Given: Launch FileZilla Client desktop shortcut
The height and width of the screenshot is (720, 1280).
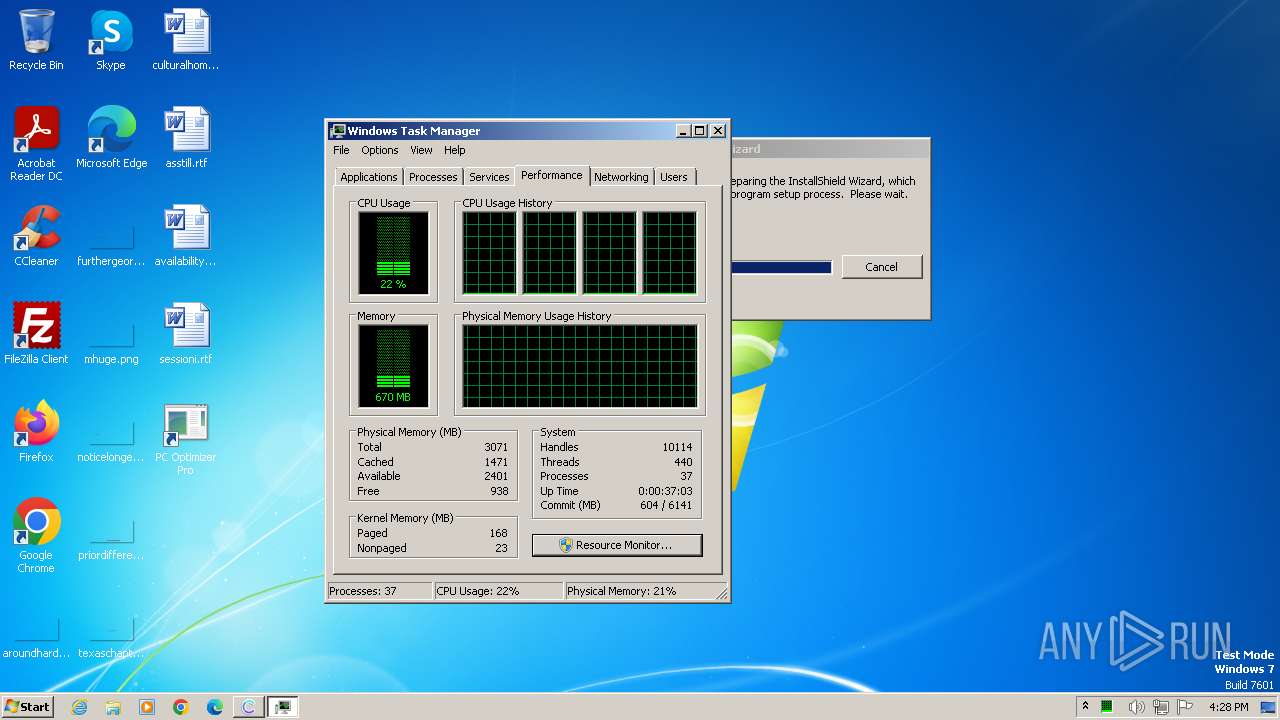Looking at the screenshot, I should click(36, 334).
